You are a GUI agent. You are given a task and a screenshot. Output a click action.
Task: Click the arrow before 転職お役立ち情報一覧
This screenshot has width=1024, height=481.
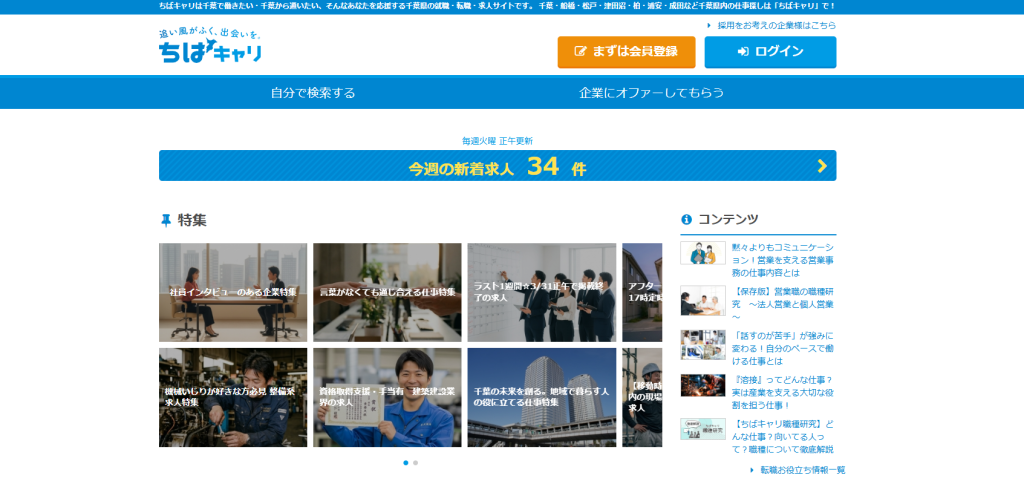tap(752, 470)
